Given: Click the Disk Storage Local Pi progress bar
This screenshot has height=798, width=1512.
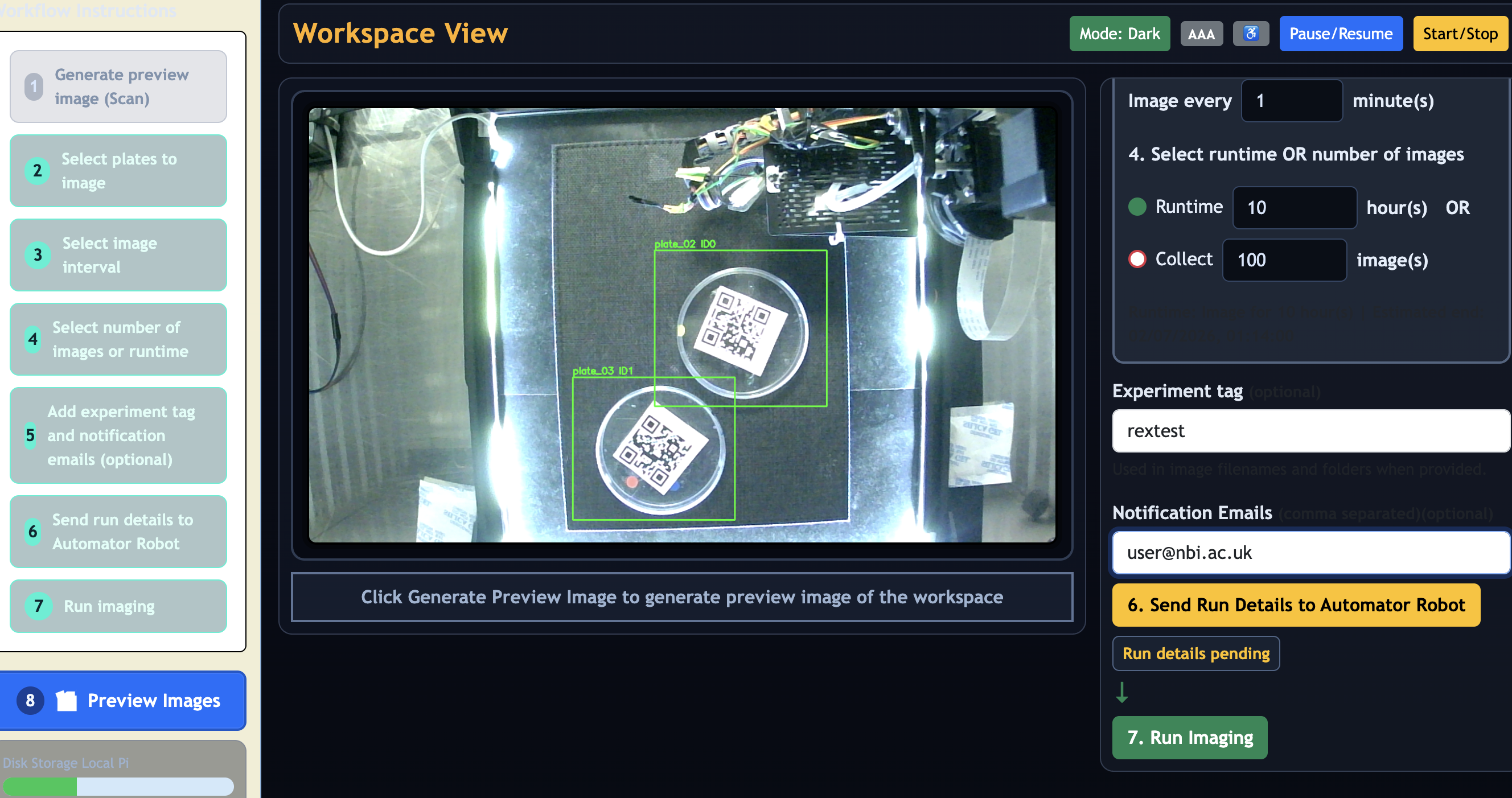Looking at the screenshot, I should click(118, 786).
